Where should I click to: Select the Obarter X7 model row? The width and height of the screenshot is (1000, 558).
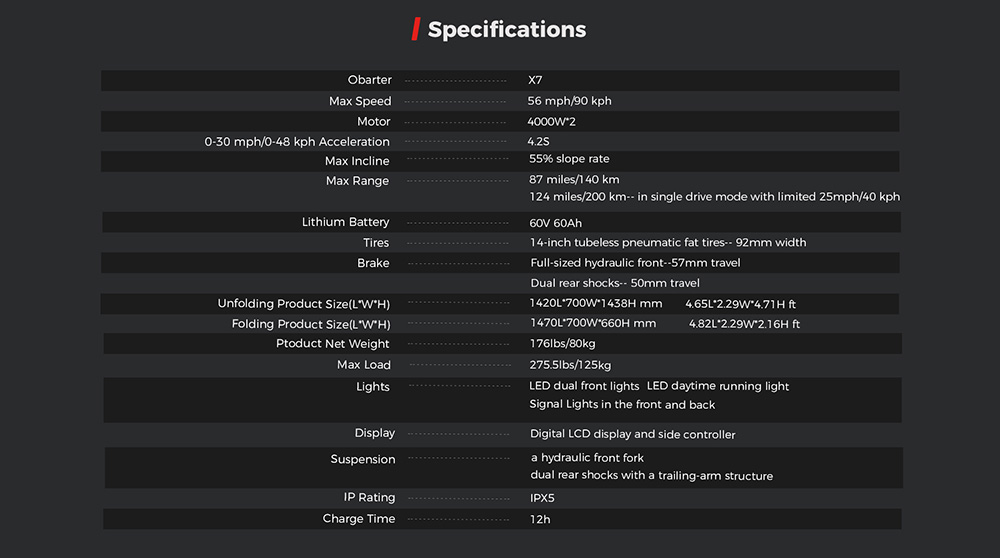(500, 80)
